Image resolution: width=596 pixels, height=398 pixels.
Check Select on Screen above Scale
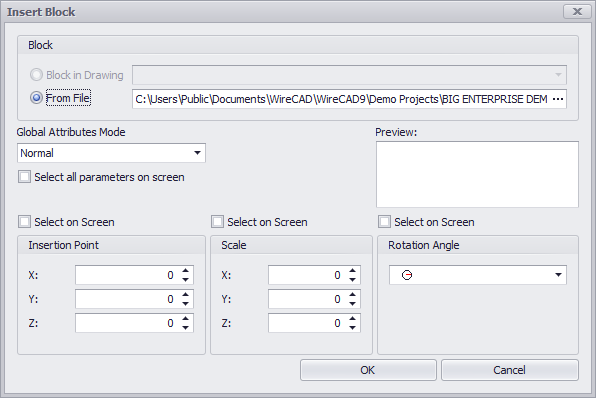coord(217,222)
